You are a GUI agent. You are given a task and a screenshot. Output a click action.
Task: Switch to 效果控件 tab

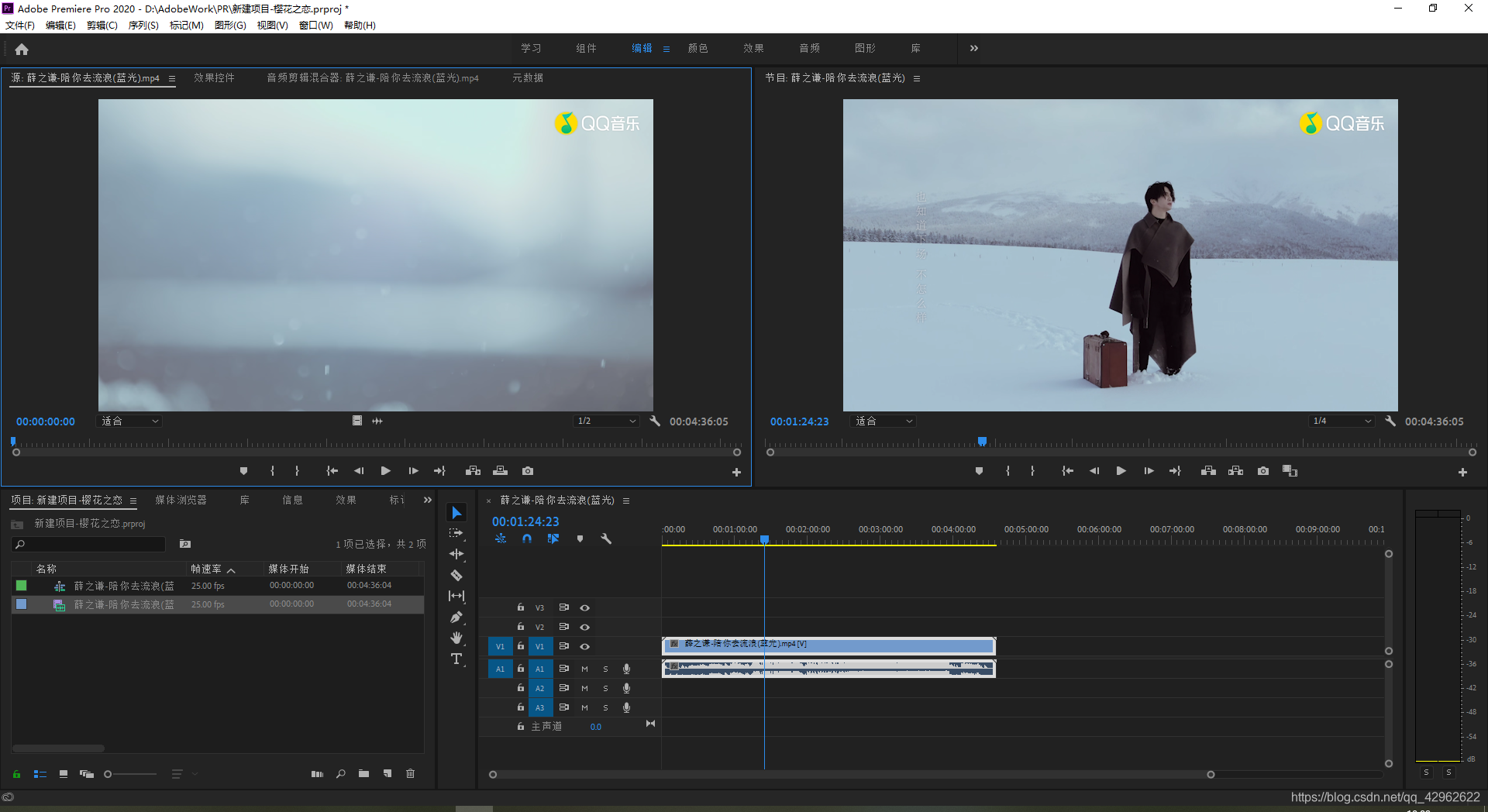[x=214, y=77]
